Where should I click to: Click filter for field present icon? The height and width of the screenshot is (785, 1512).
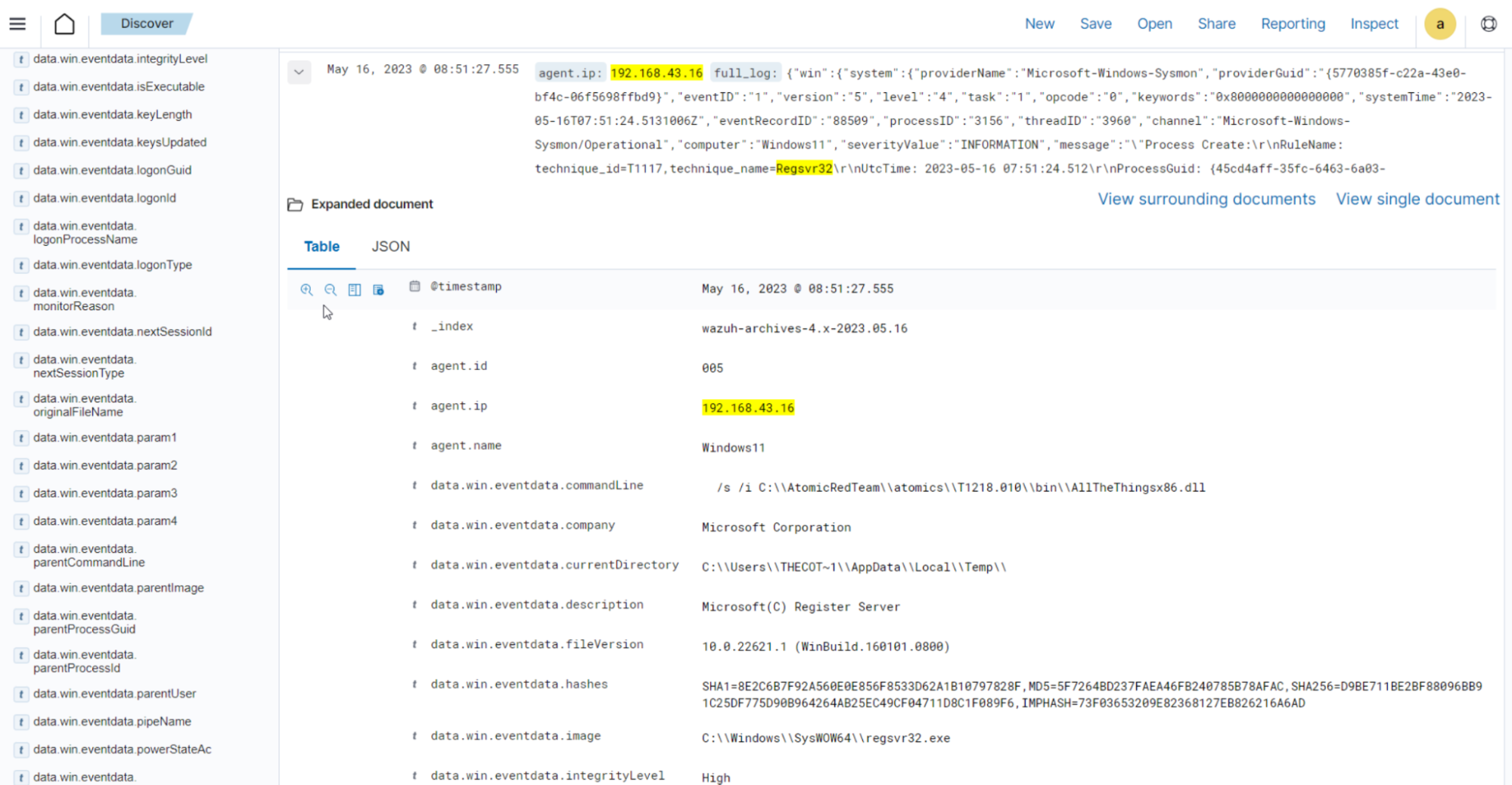378,290
